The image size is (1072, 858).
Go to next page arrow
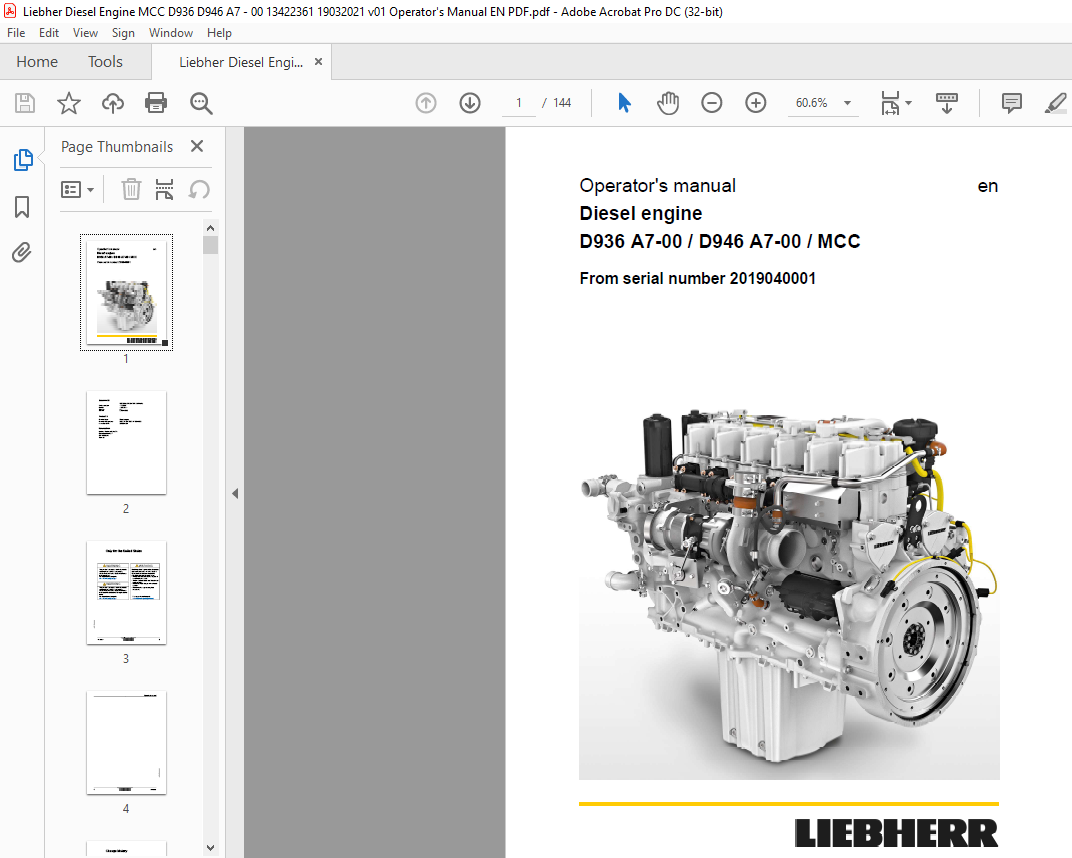pyautogui.click(x=470, y=103)
